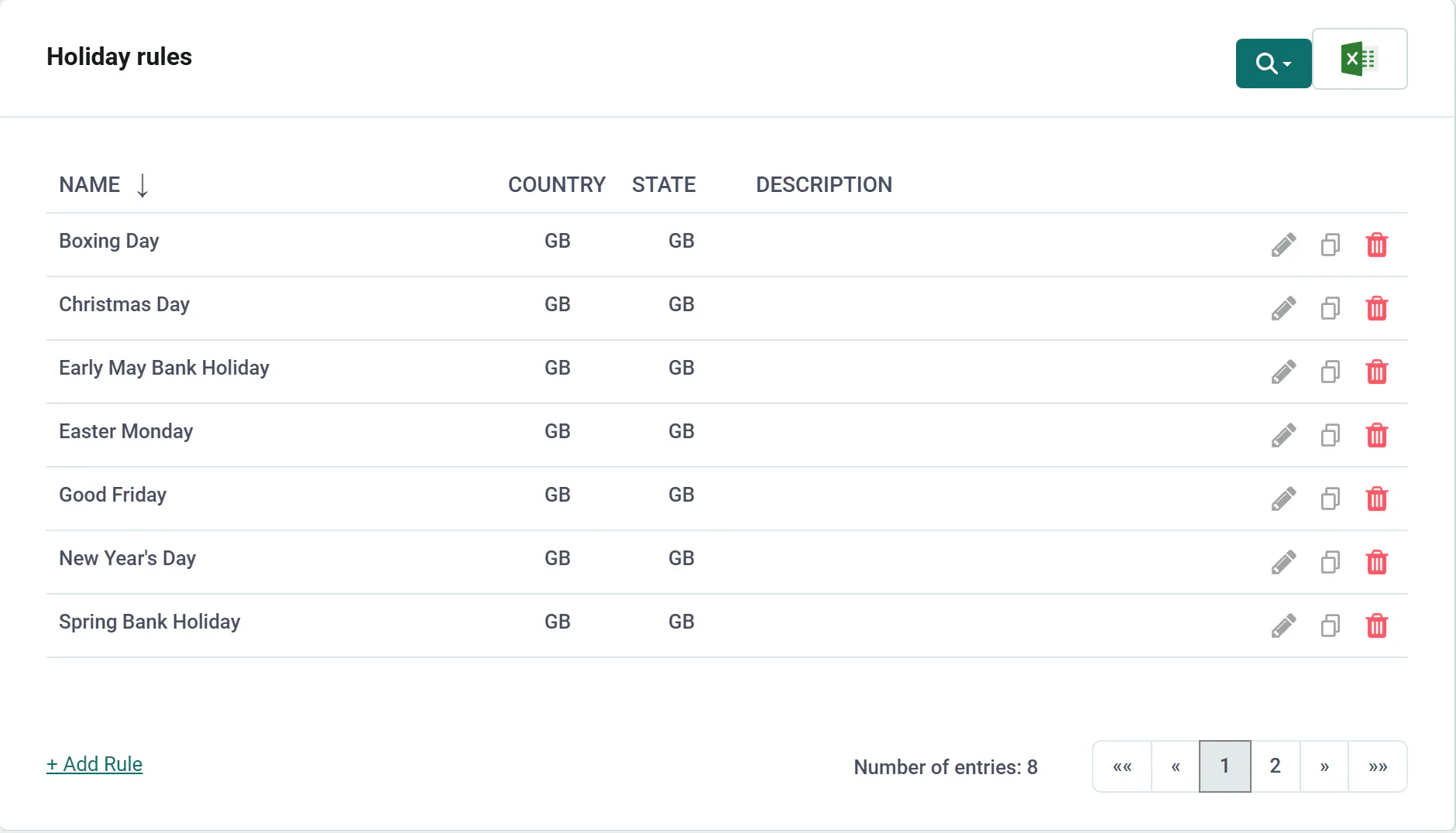
Task: Click the NAME column header text
Action: (90, 184)
